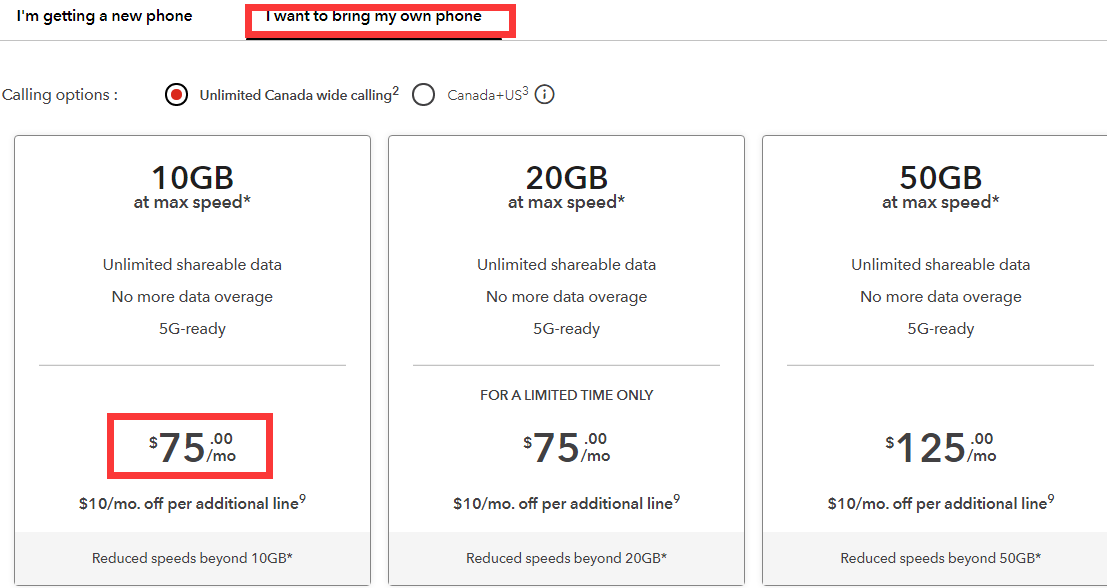Switch to I'm getting a new phone tab
The image size is (1107, 588).
[104, 16]
